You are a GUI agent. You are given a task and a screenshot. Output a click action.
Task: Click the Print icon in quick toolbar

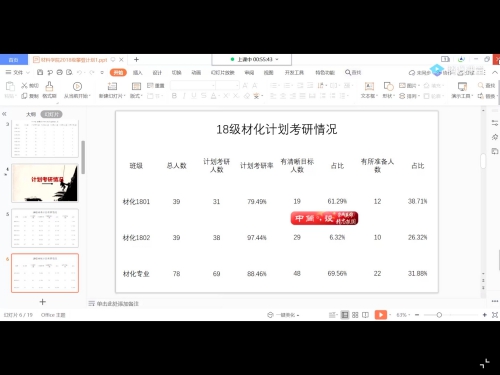tap(60, 72)
